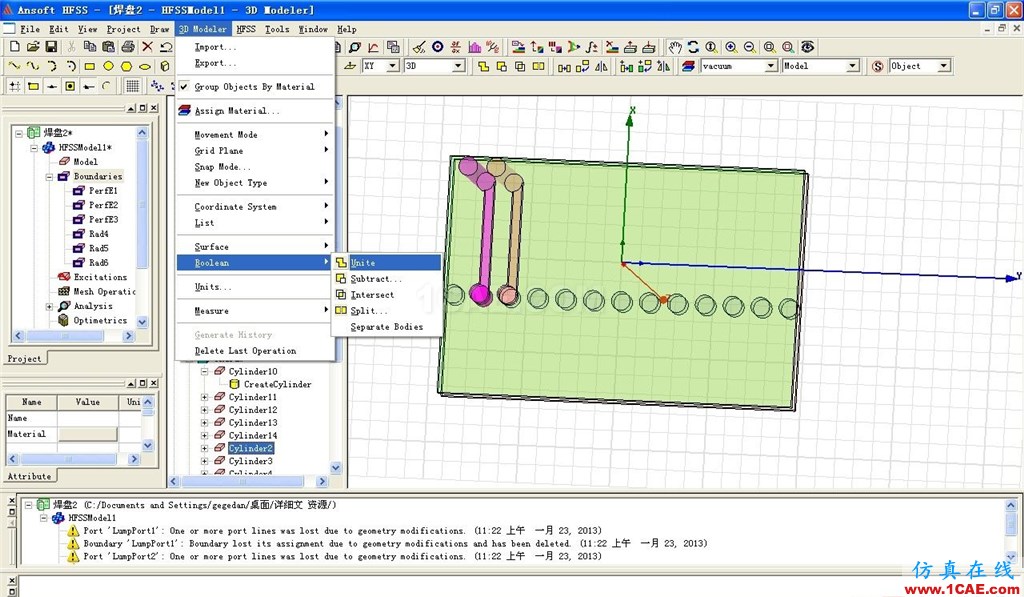1024x597 pixels.
Task: Switch to the Attribute tab
Action: click(29, 476)
